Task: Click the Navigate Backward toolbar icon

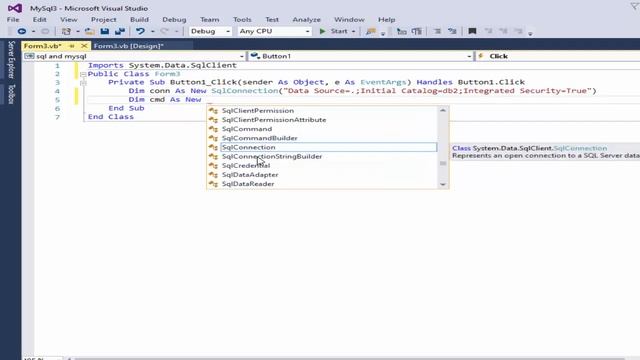Action: pyautogui.click(x=22, y=31)
